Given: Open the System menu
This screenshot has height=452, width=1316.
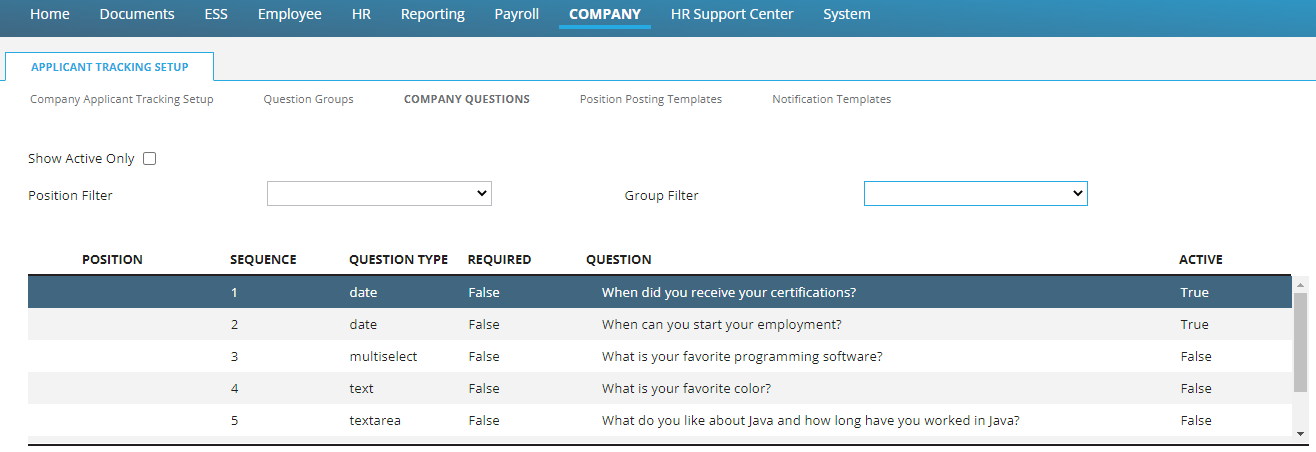Looking at the screenshot, I should (x=847, y=14).
